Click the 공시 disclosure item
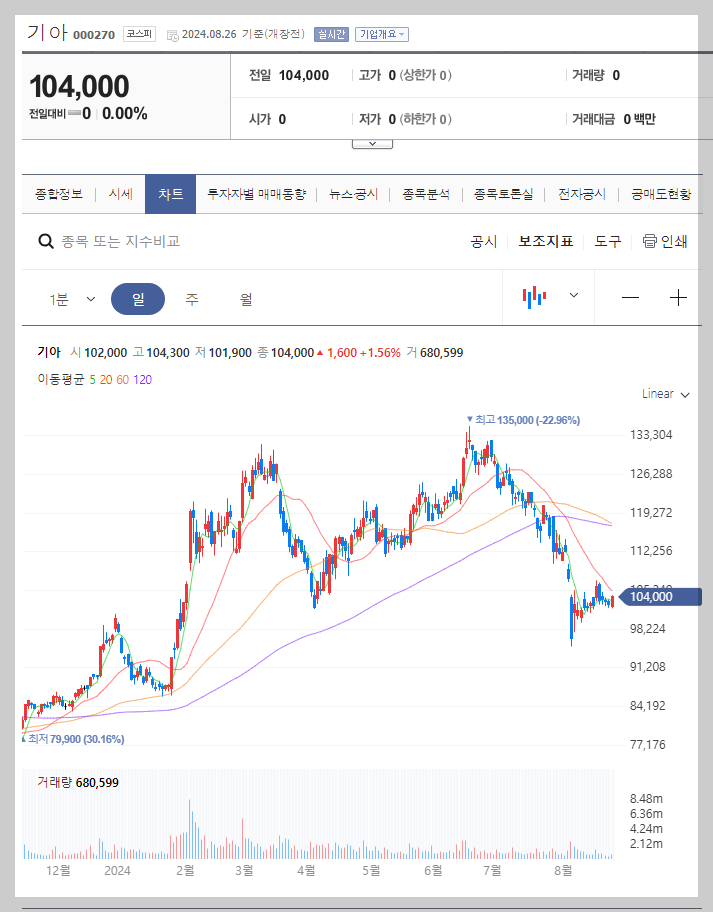This screenshot has width=713, height=912. (x=483, y=241)
